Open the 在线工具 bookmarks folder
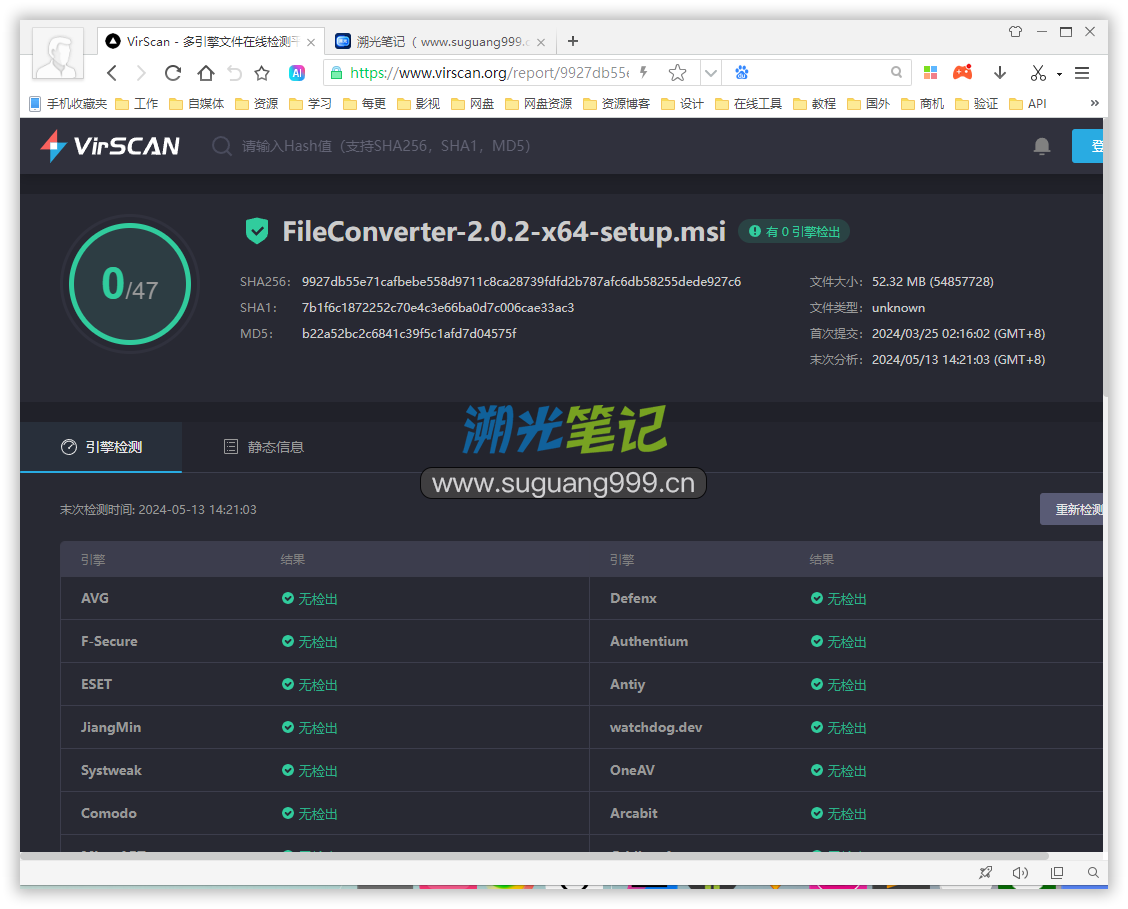 coord(749,104)
